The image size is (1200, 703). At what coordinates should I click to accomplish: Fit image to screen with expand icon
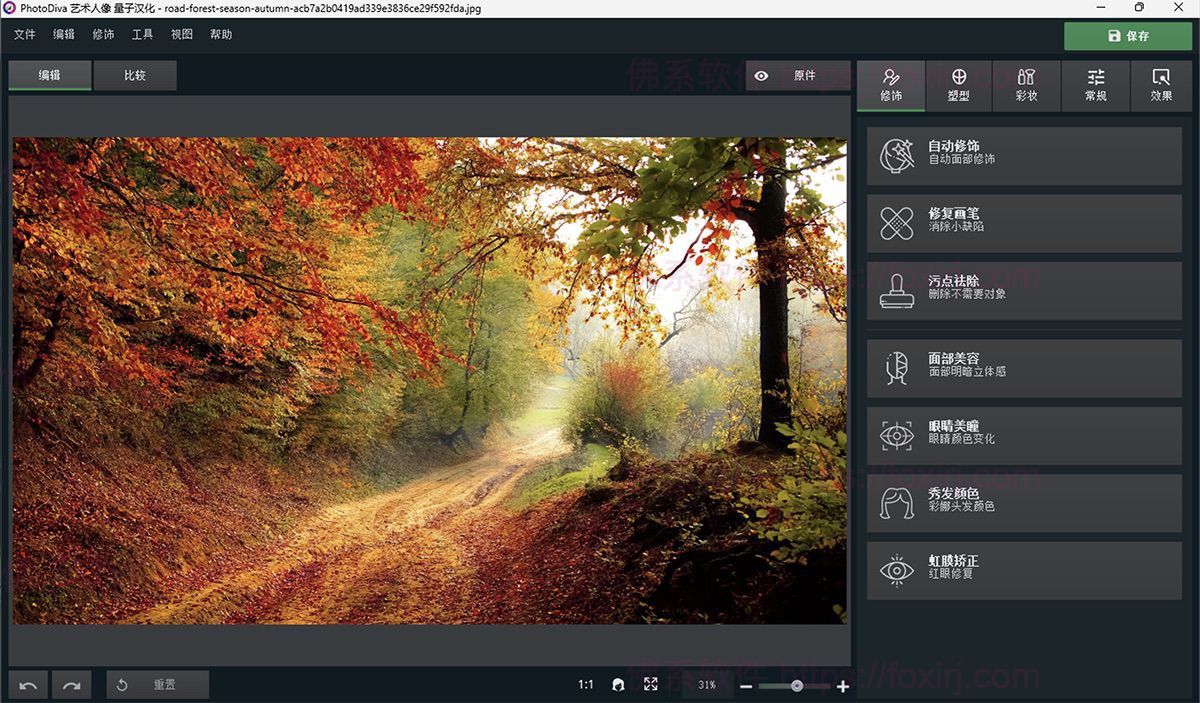[x=651, y=685]
